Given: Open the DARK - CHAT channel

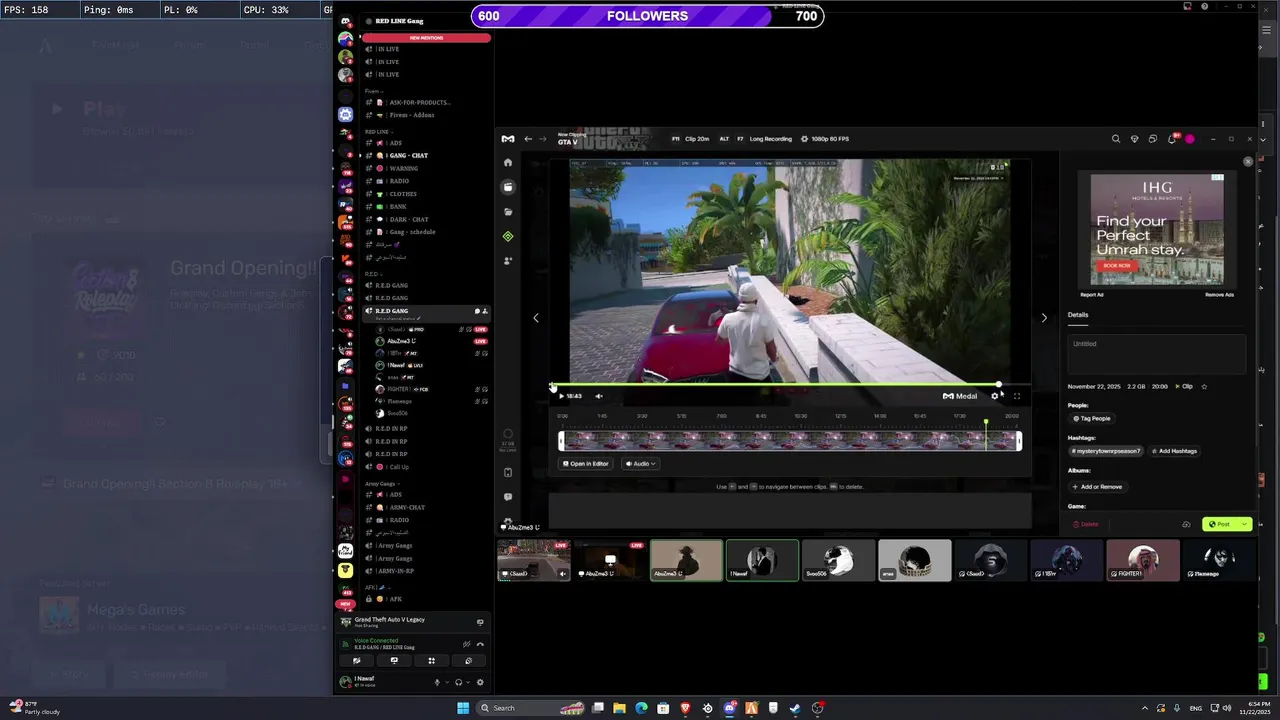Looking at the screenshot, I should coord(426,219).
